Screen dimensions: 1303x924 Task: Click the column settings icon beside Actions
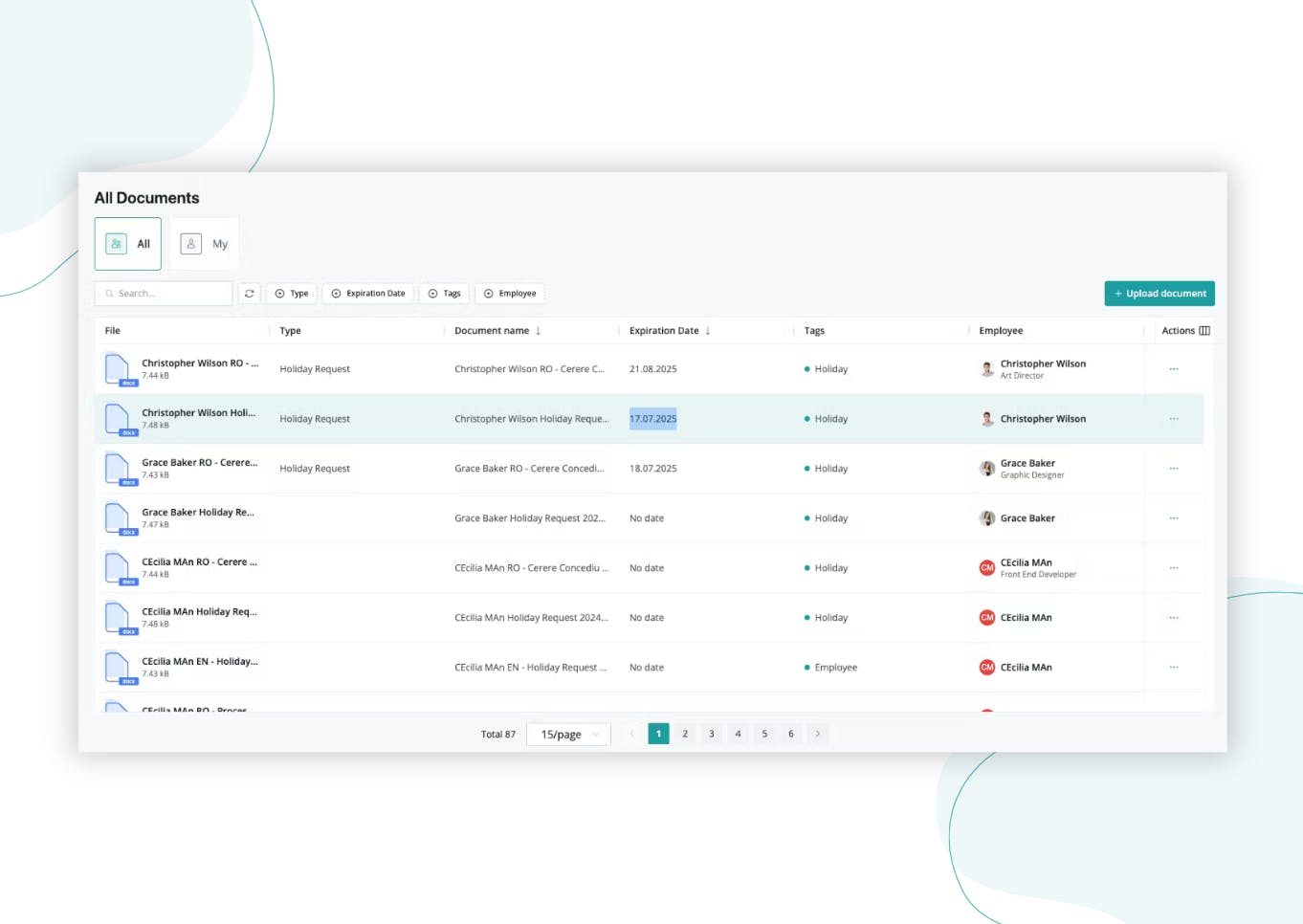coord(1205,330)
